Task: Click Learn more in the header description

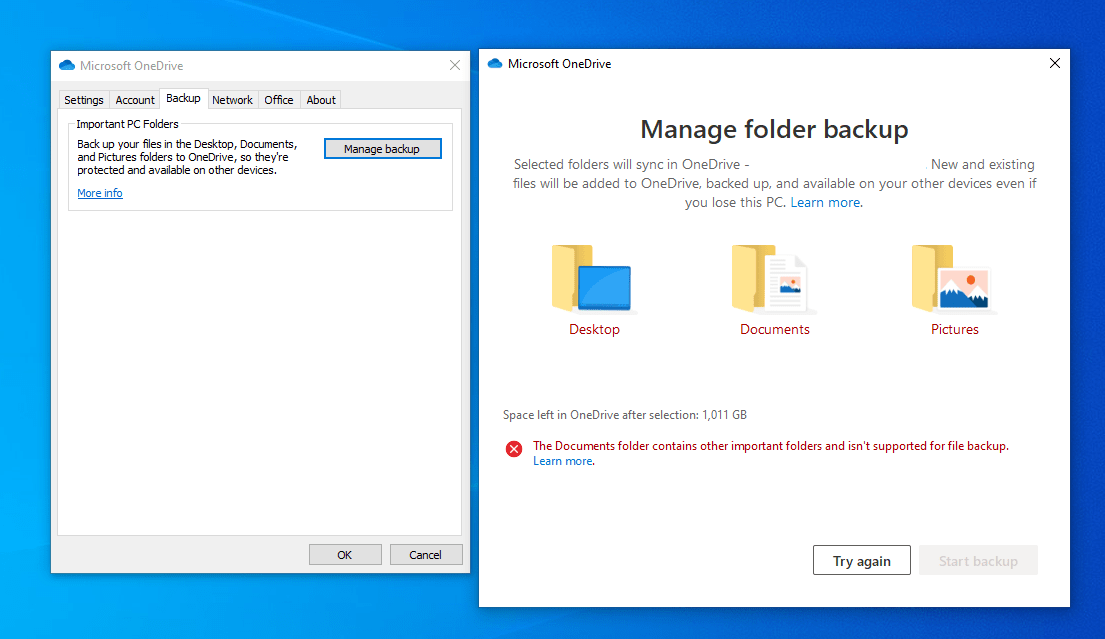Action: pyautogui.click(x=825, y=201)
